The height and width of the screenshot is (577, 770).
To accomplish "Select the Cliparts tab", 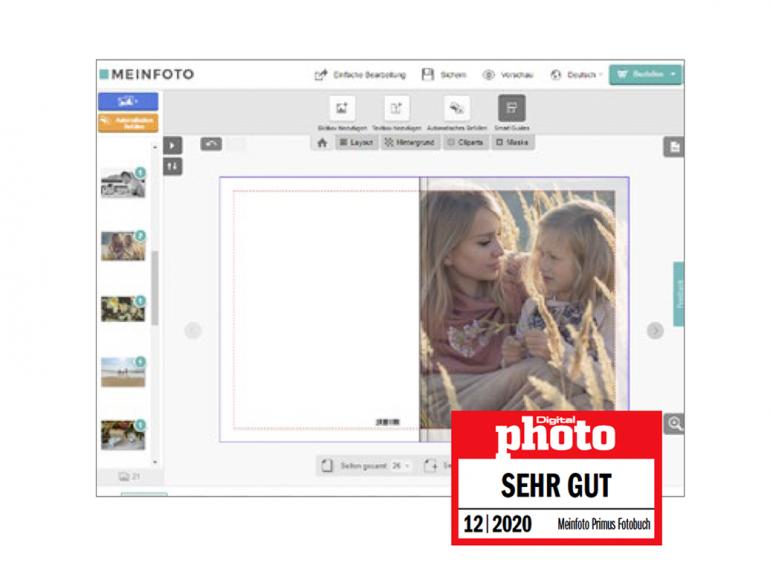I will point(464,143).
